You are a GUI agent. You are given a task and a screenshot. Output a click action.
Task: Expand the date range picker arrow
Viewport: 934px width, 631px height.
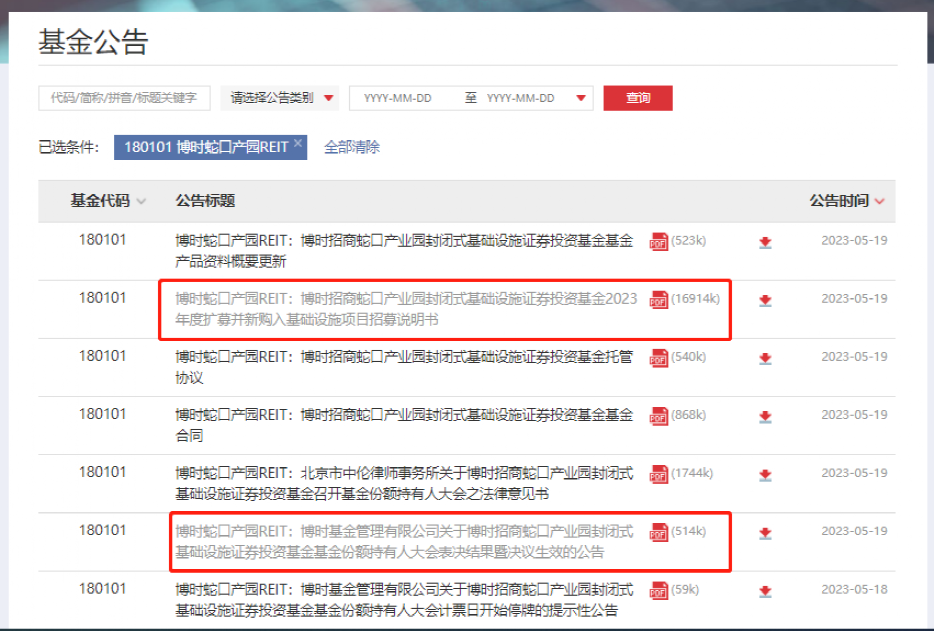[581, 98]
